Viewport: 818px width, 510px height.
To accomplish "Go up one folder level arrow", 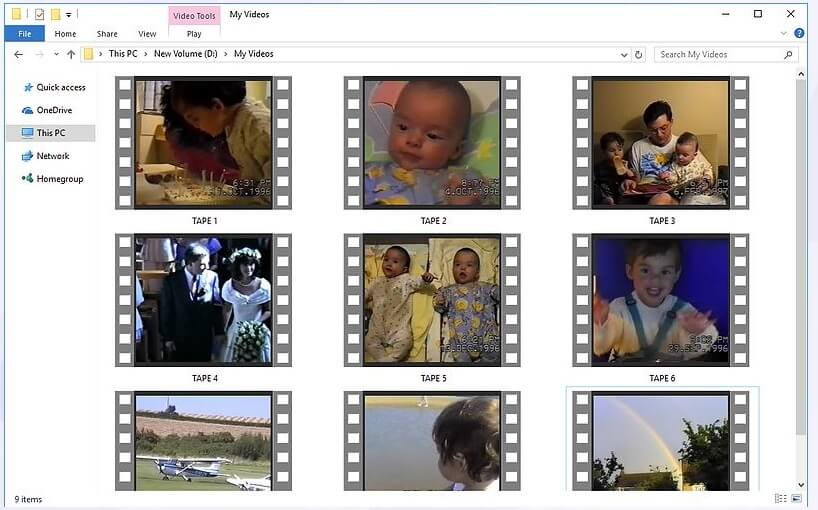I will [x=71, y=55].
